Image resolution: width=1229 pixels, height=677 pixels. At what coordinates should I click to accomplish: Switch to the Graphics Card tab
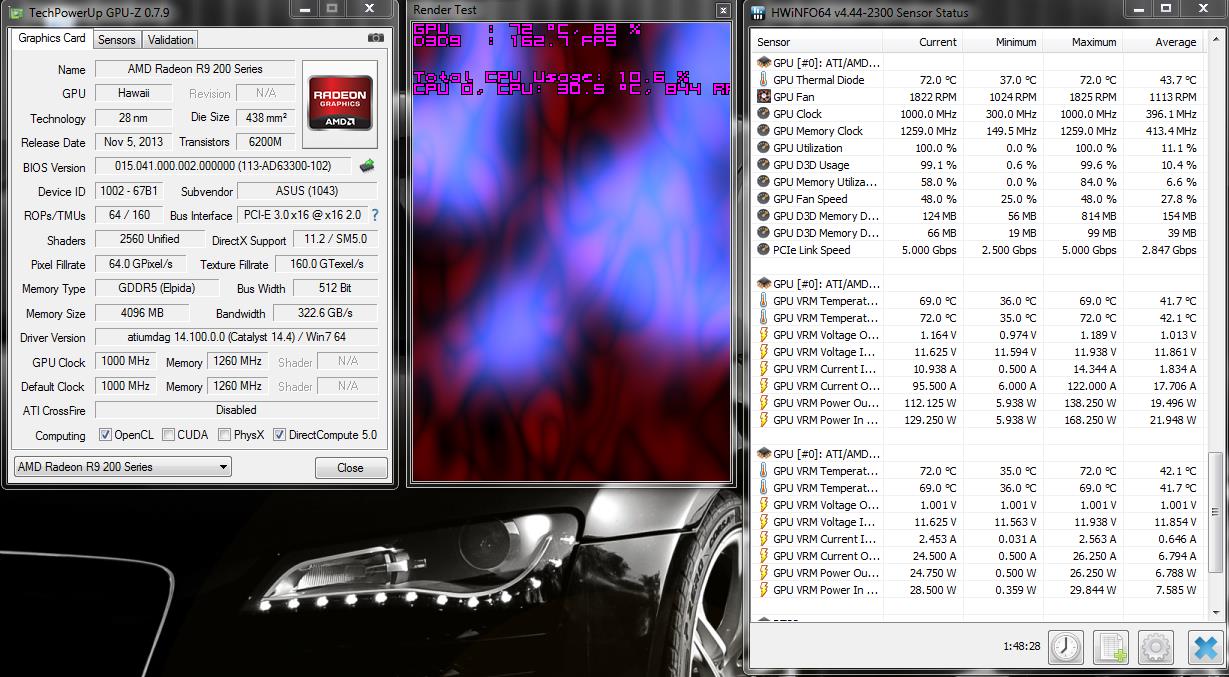click(52, 38)
